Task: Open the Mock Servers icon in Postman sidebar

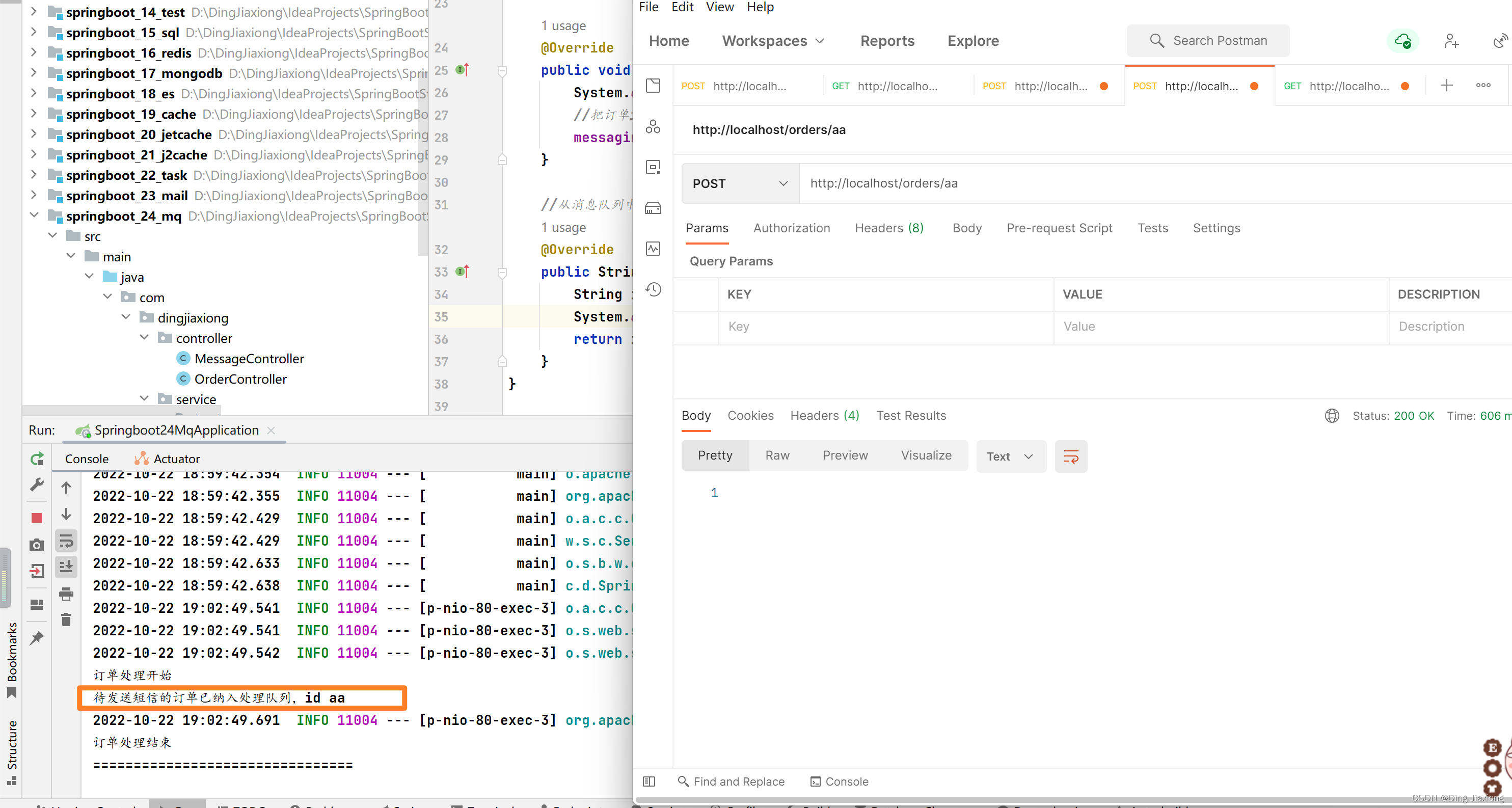Action: click(x=653, y=208)
